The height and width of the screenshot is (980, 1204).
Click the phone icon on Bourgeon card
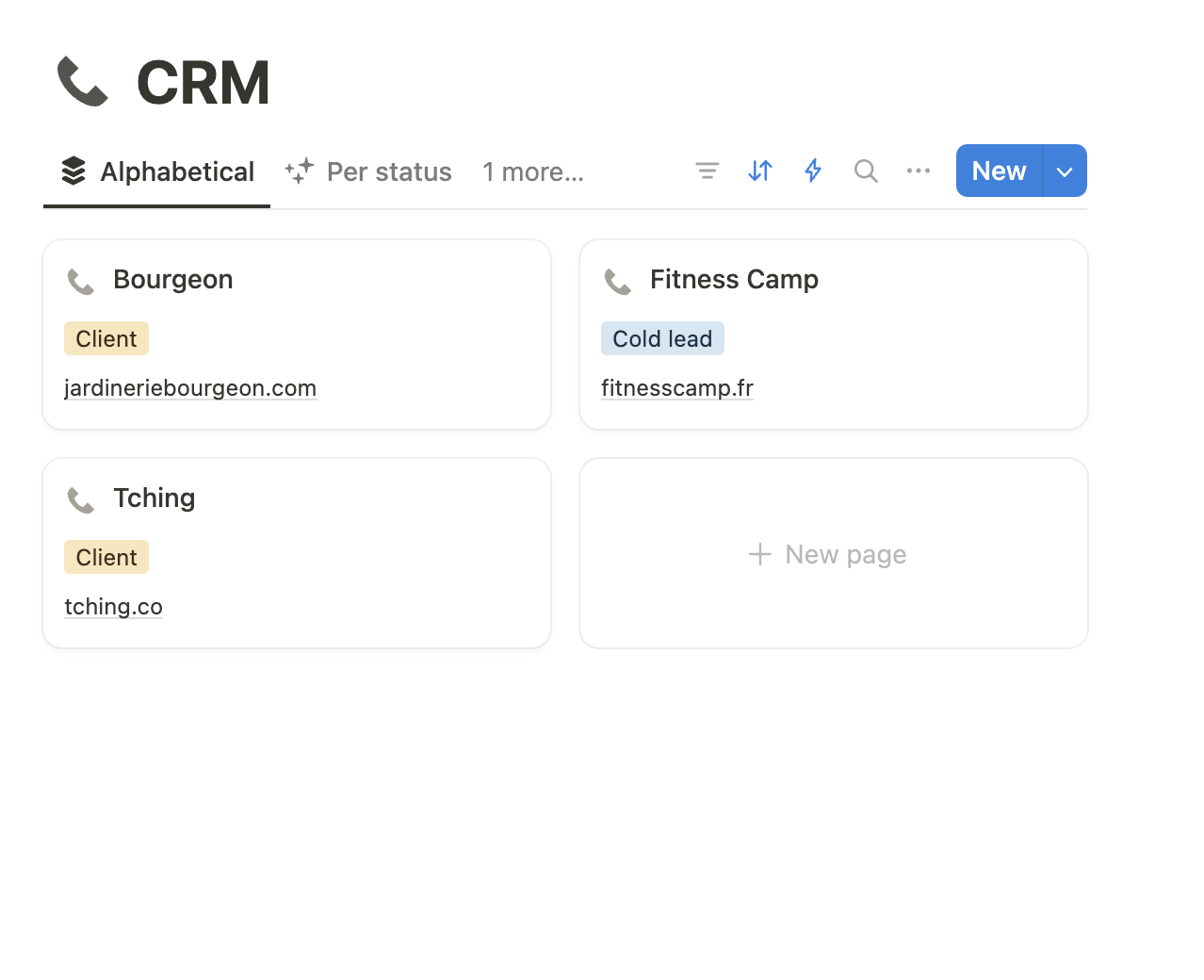coord(81,281)
